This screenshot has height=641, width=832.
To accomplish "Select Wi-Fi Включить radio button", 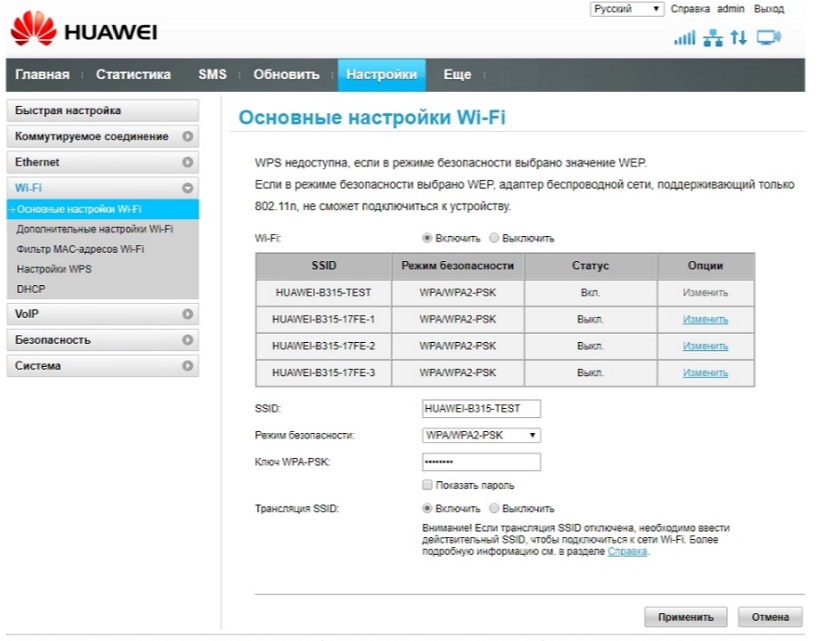I will pyautogui.click(x=427, y=238).
